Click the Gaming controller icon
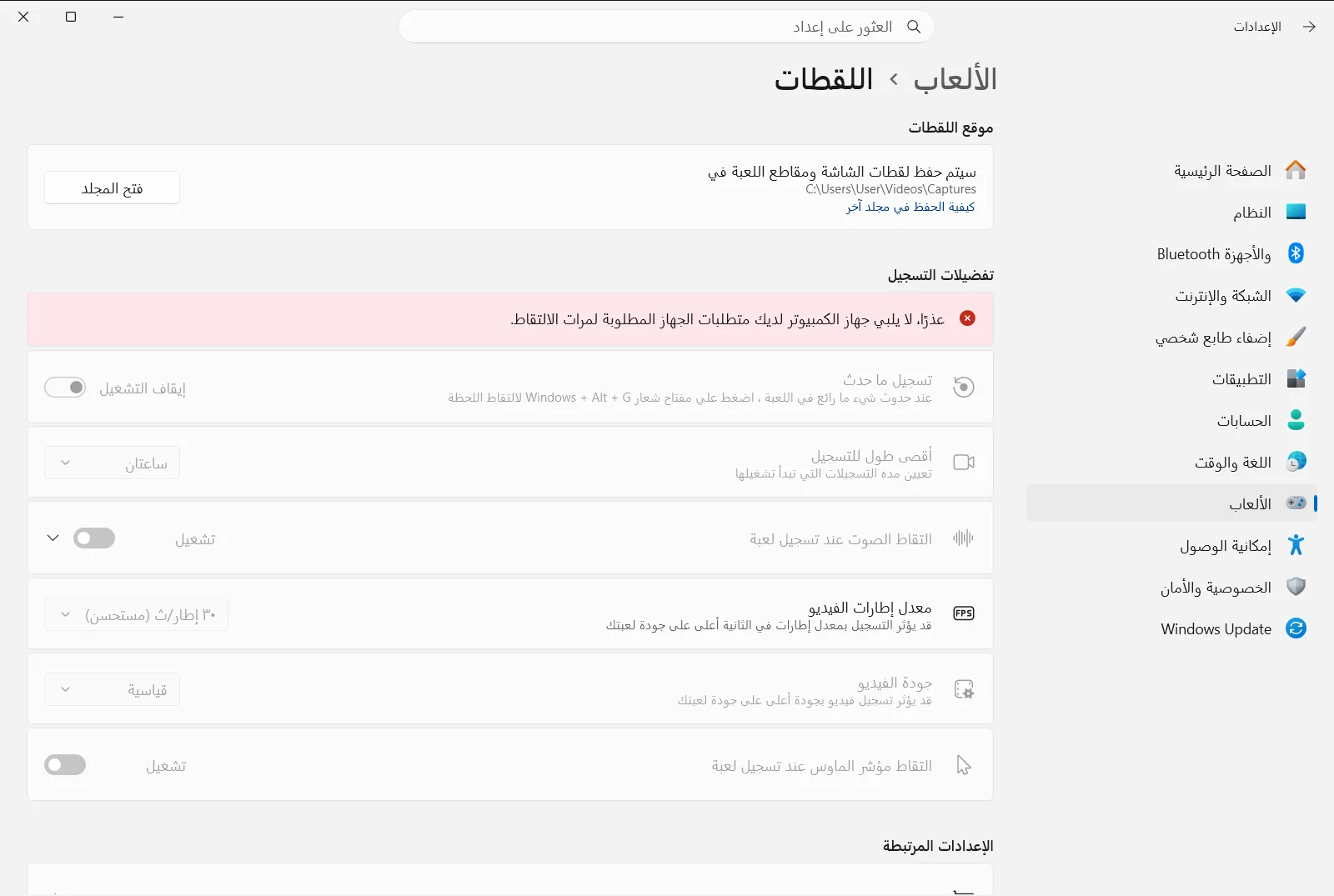This screenshot has height=896, width=1334. coord(1296,503)
